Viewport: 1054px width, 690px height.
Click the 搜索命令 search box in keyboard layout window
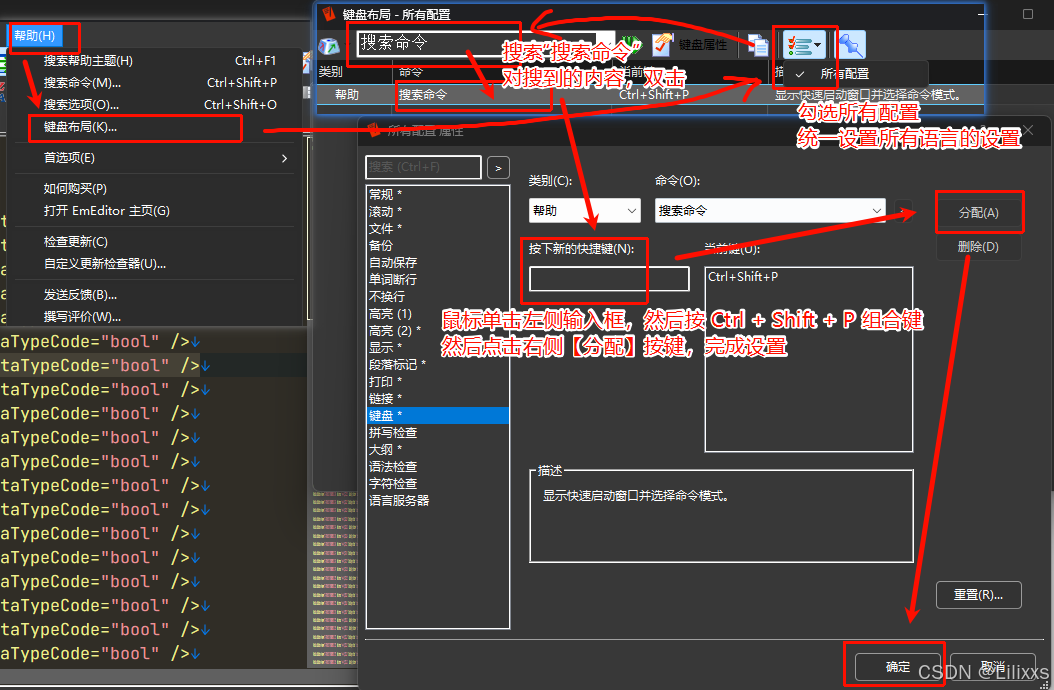pyautogui.click(x=476, y=44)
